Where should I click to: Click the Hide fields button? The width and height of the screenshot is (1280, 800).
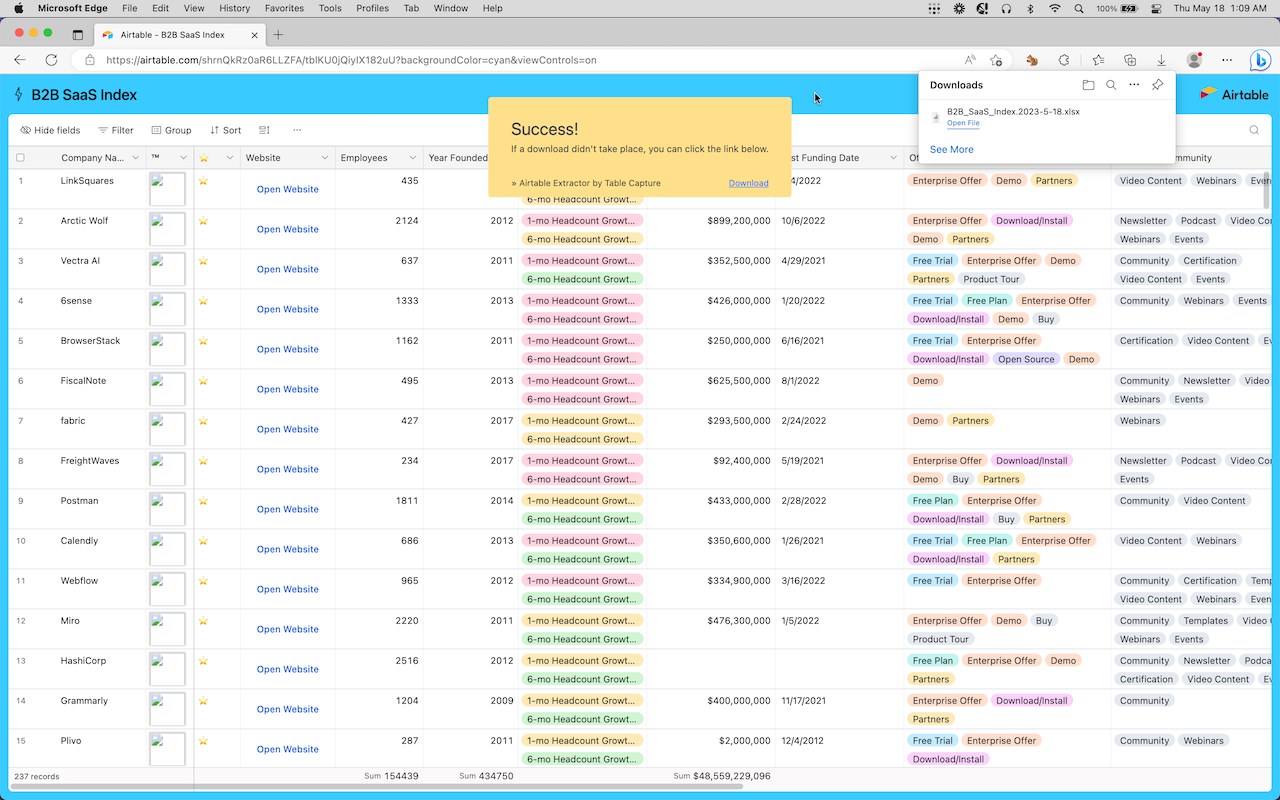click(x=51, y=130)
